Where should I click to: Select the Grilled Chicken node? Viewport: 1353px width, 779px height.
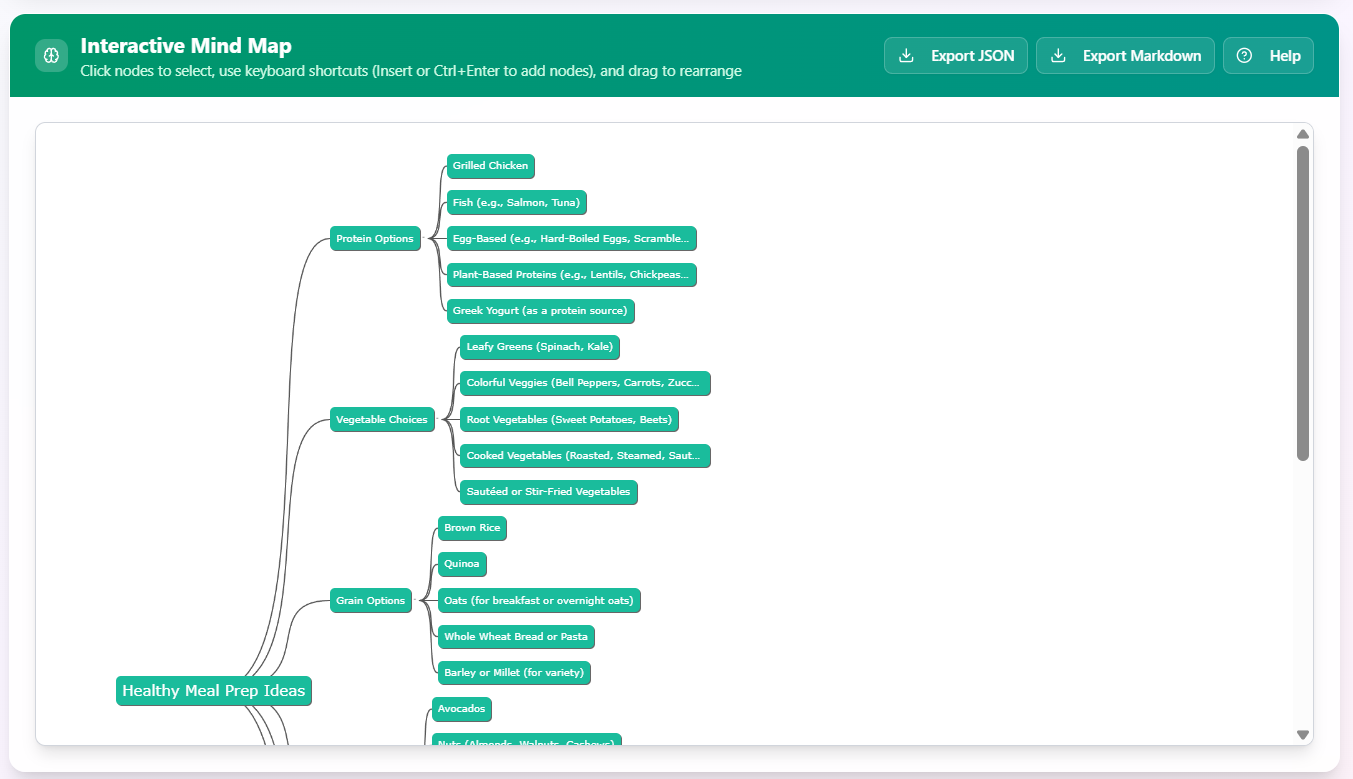click(x=490, y=166)
